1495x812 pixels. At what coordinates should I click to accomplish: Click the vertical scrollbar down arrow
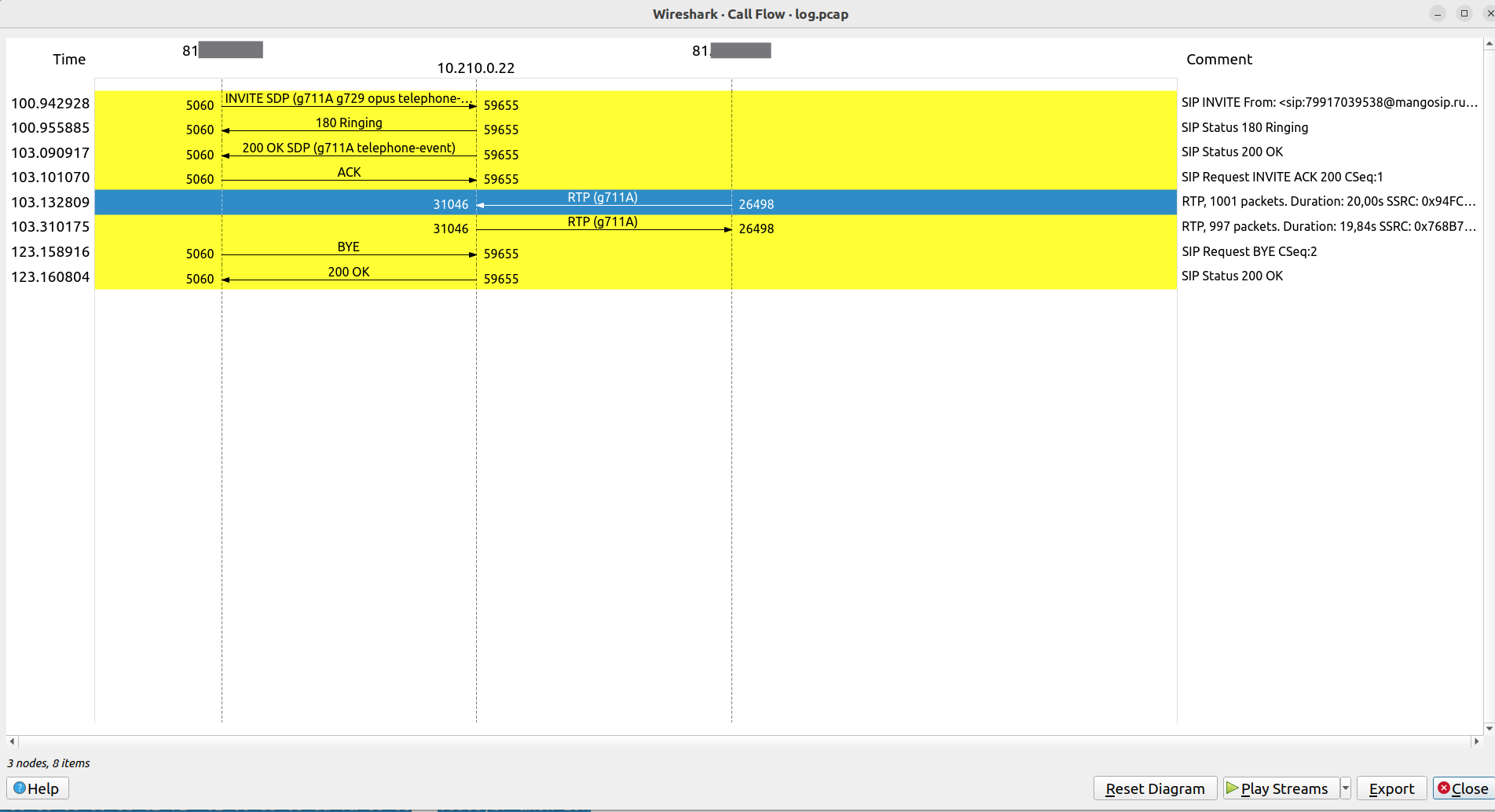(x=1489, y=728)
